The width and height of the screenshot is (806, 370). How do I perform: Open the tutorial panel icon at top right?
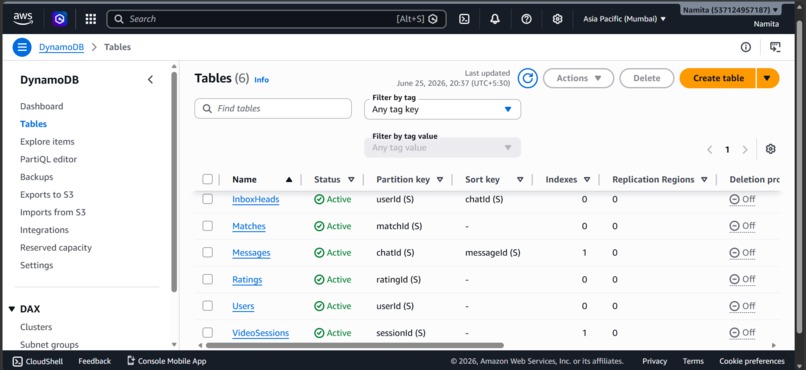point(775,47)
